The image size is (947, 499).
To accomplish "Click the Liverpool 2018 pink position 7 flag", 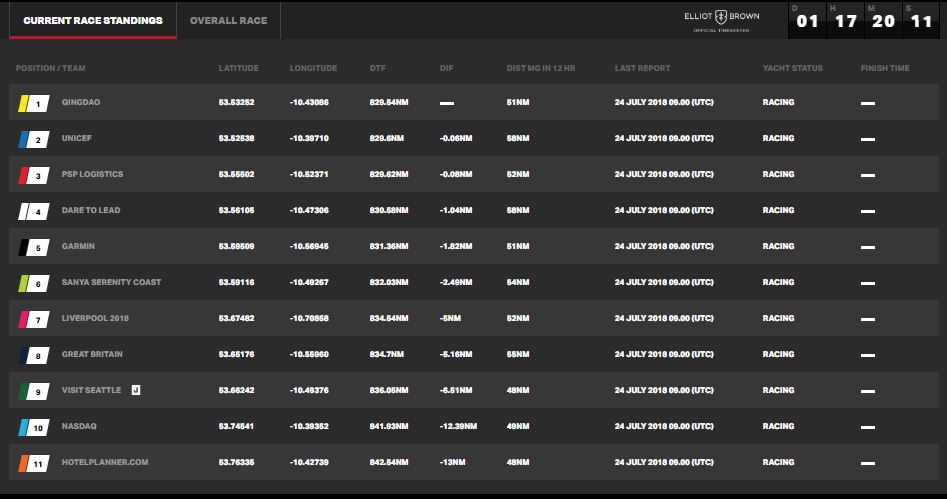I will 34,319.
